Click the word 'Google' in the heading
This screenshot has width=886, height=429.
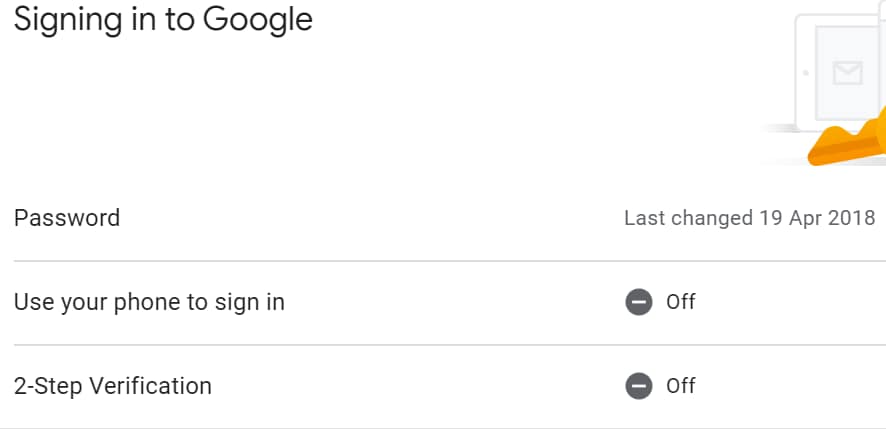point(258,21)
